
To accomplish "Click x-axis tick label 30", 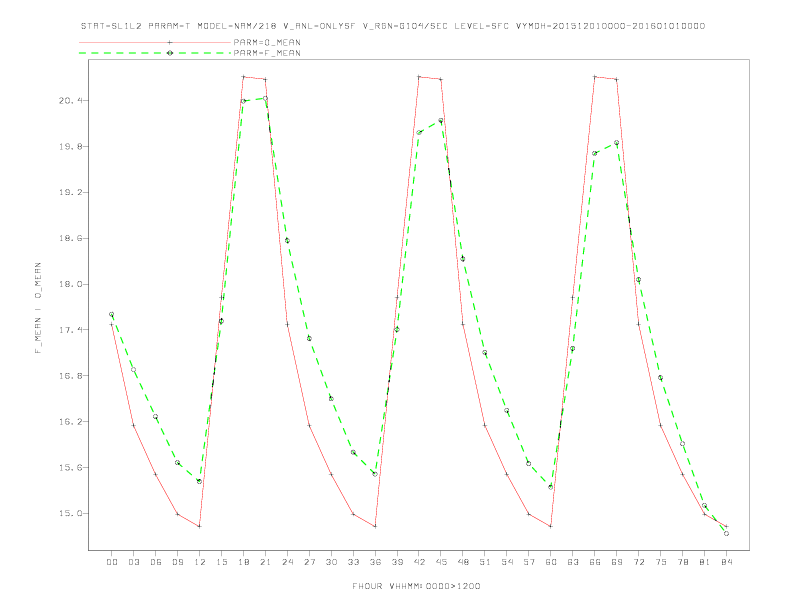I will (331, 562).
